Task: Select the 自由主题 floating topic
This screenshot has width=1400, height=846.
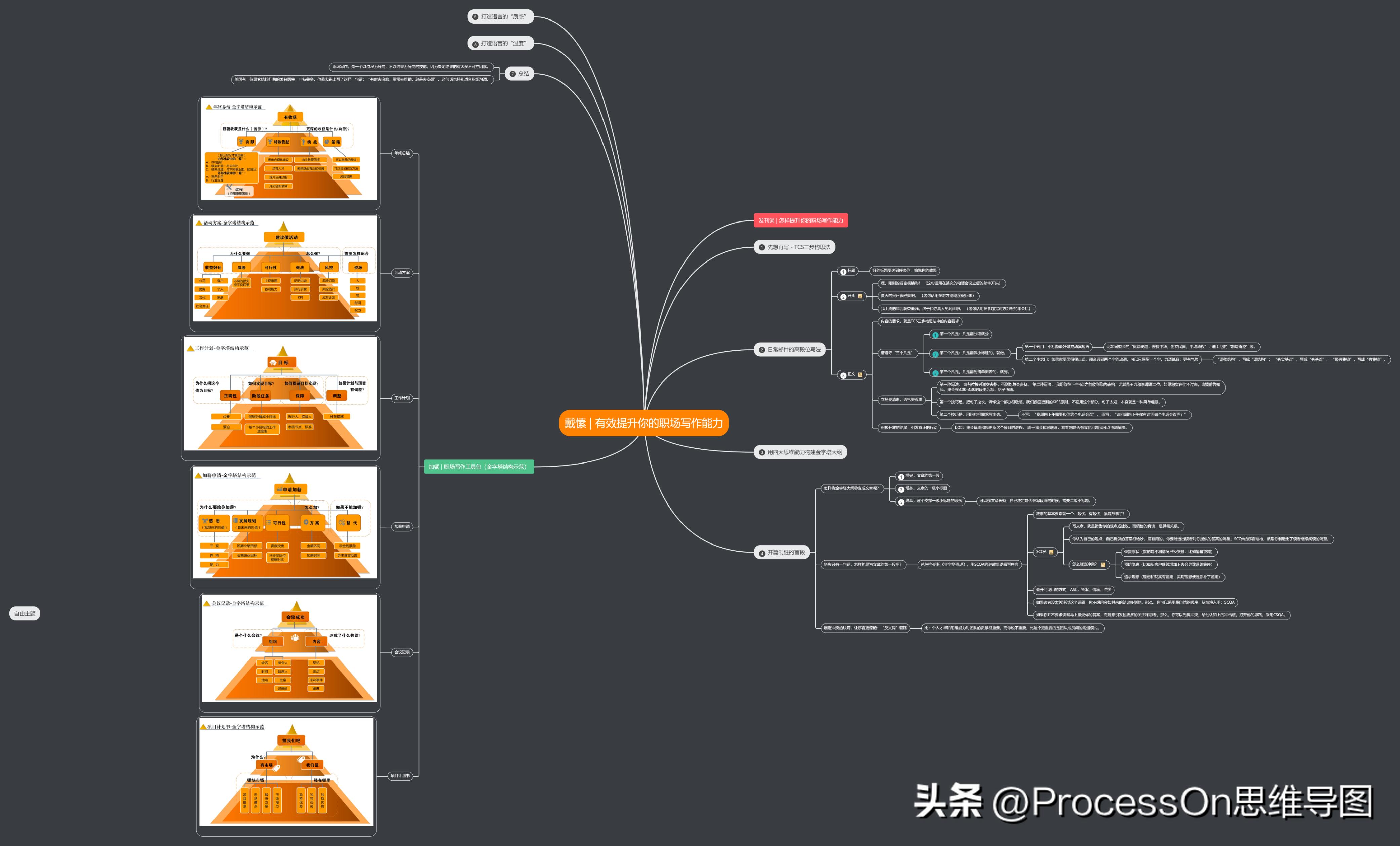Action: [x=25, y=614]
